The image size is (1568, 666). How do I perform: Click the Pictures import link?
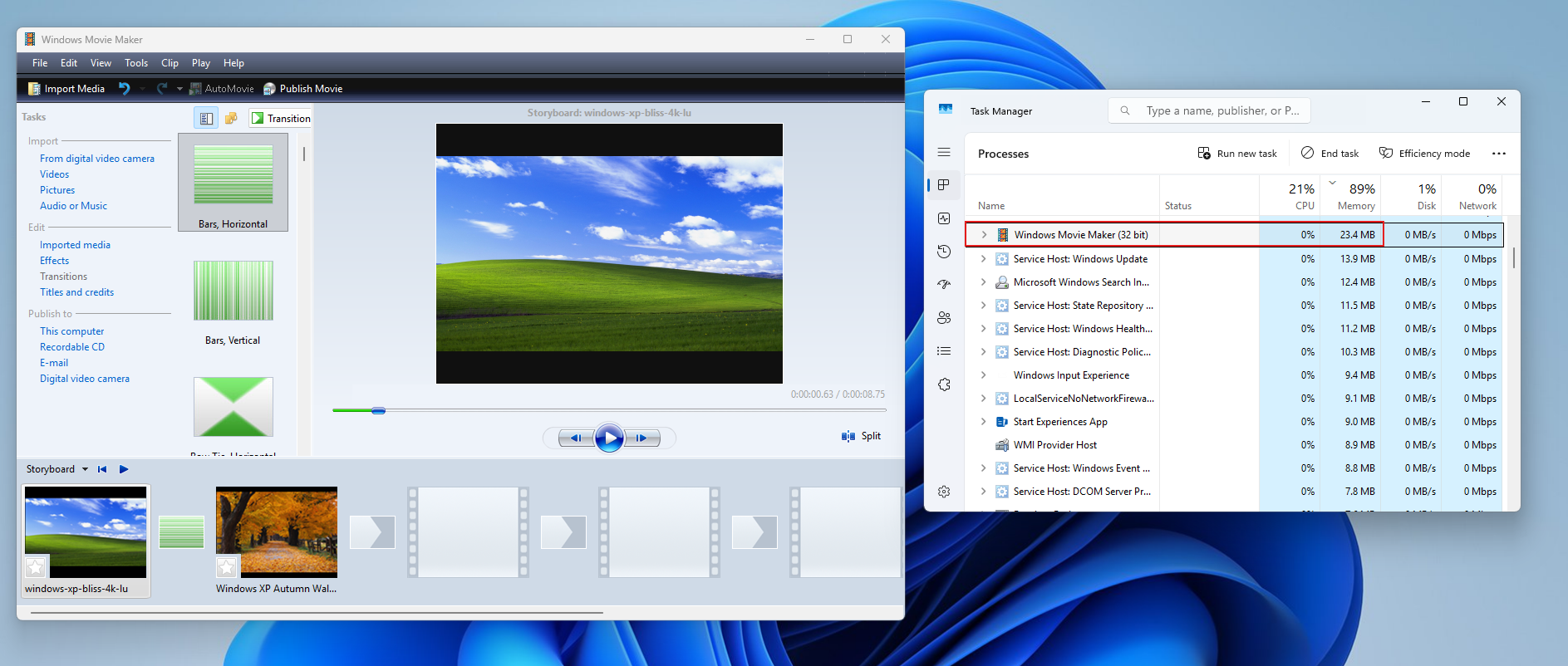tap(57, 190)
